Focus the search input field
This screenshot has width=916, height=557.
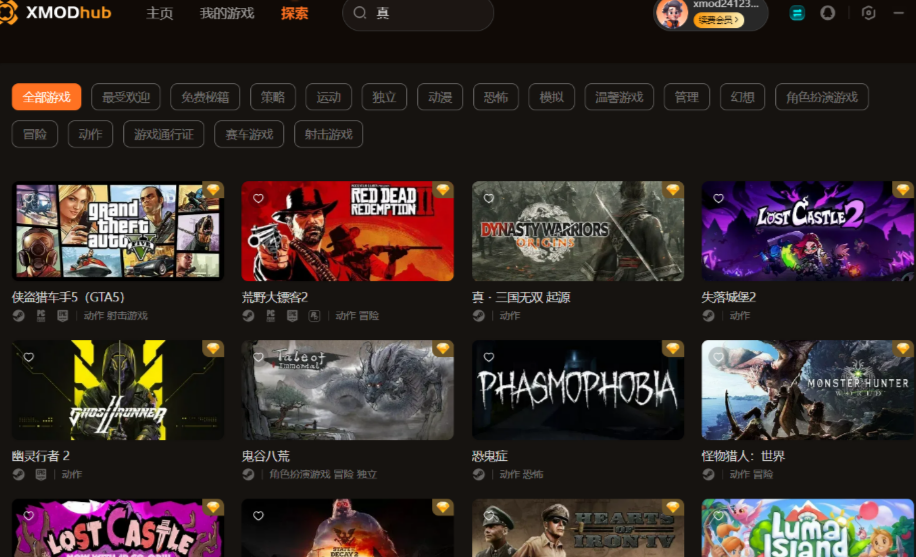click(x=418, y=13)
